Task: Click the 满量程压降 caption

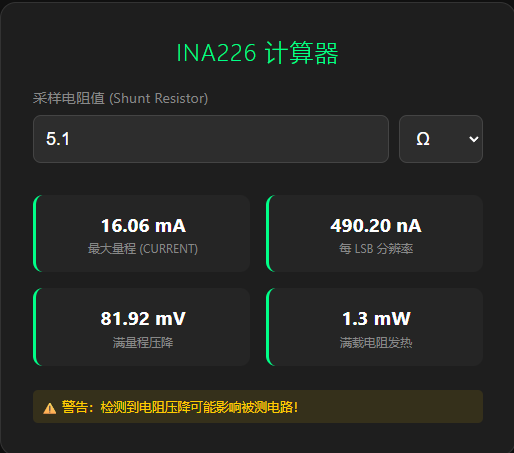Action: coord(143,342)
